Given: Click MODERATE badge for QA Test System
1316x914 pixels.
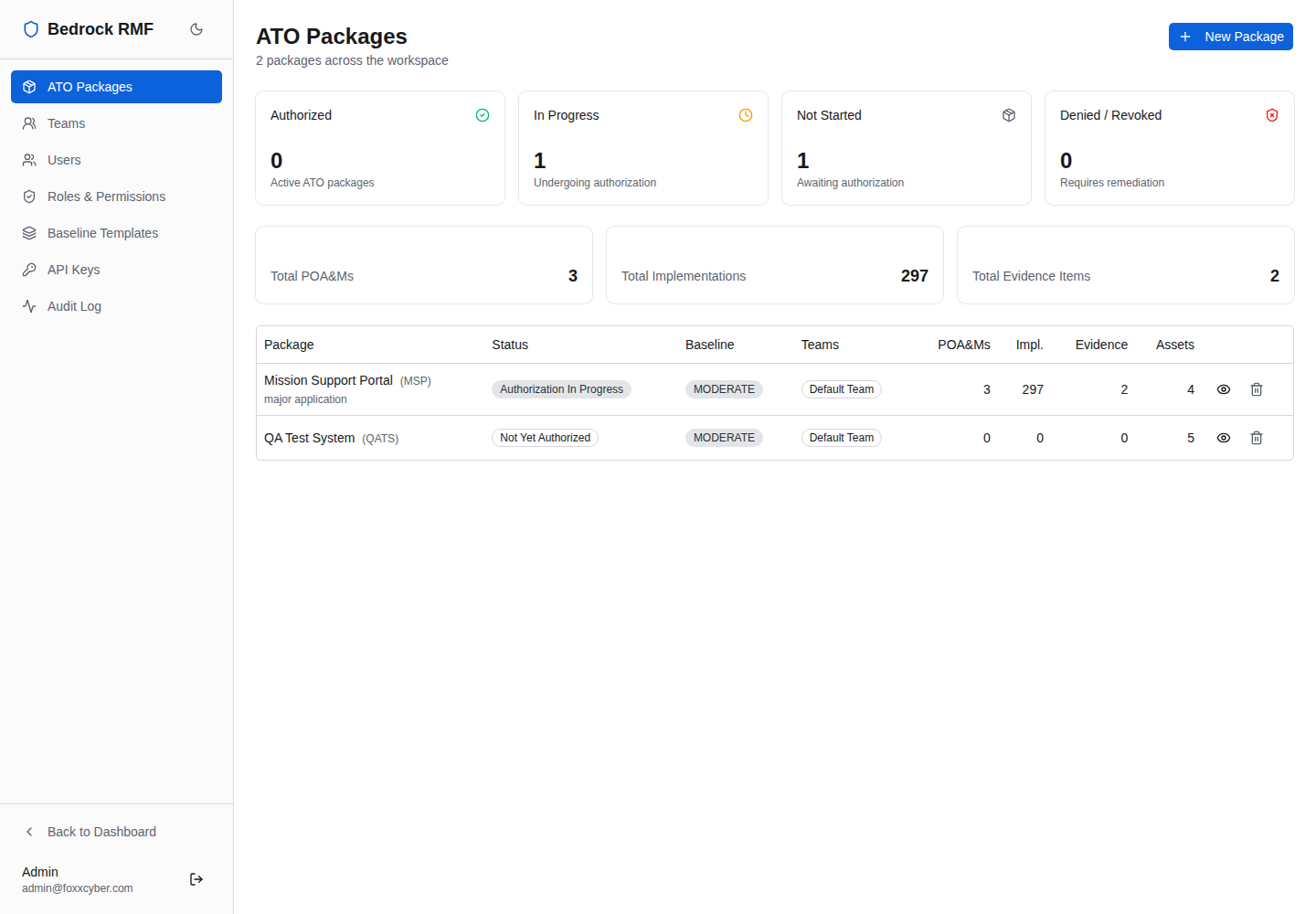Looking at the screenshot, I should 724,438.
